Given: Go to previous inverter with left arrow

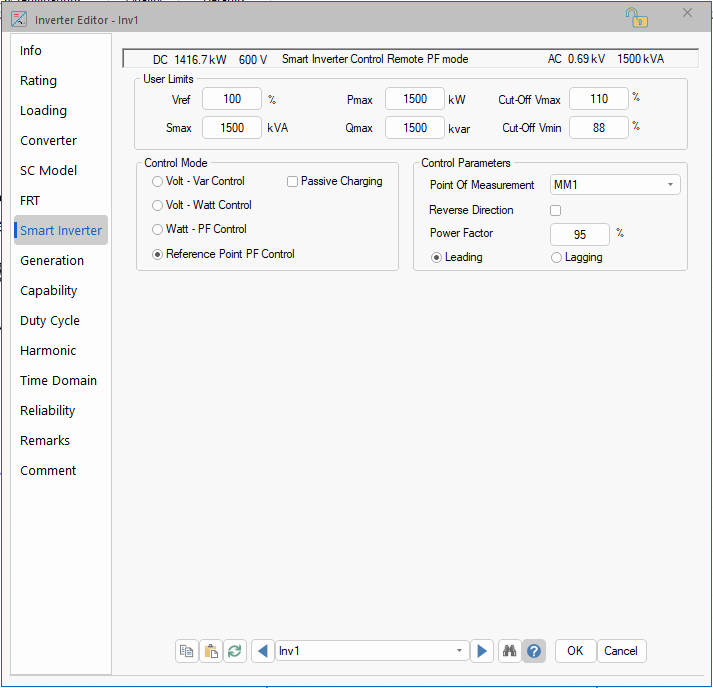Looking at the screenshot, I should [263, 651].
